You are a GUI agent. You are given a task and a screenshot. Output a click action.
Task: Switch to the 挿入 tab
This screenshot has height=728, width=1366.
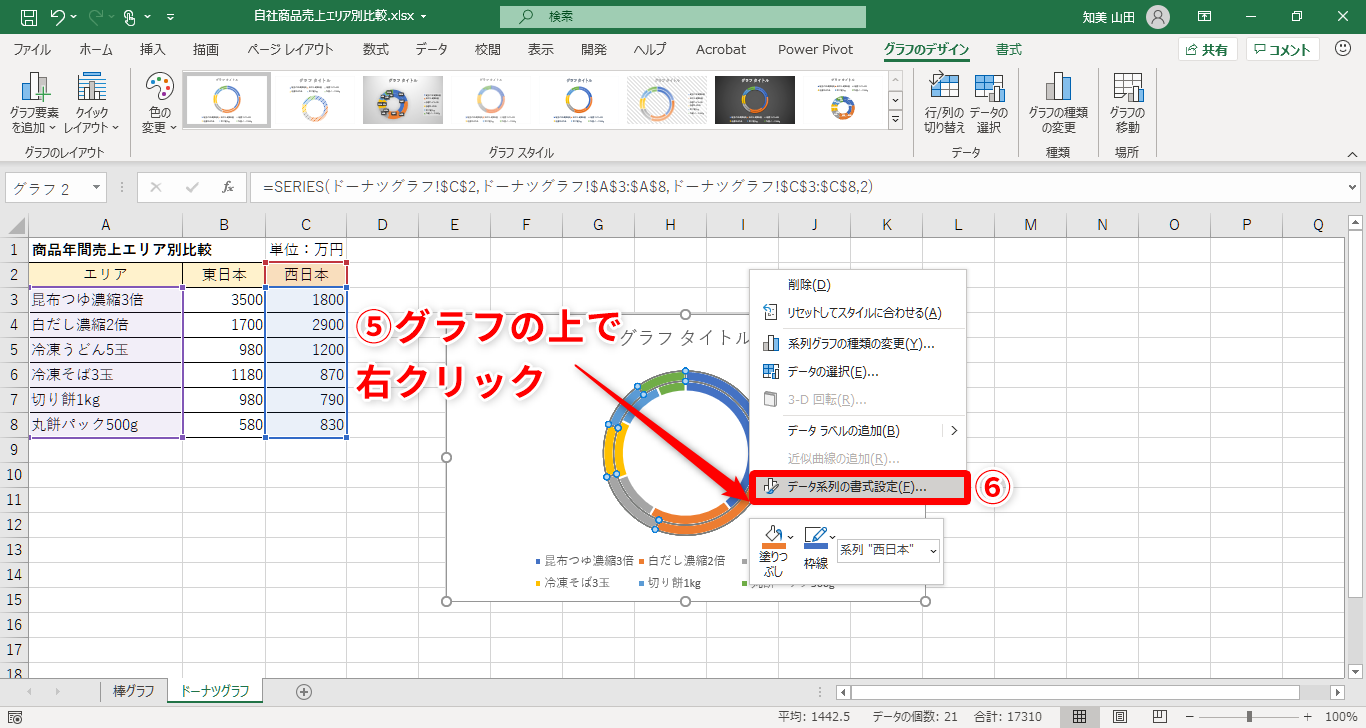(x=153, y=49)
